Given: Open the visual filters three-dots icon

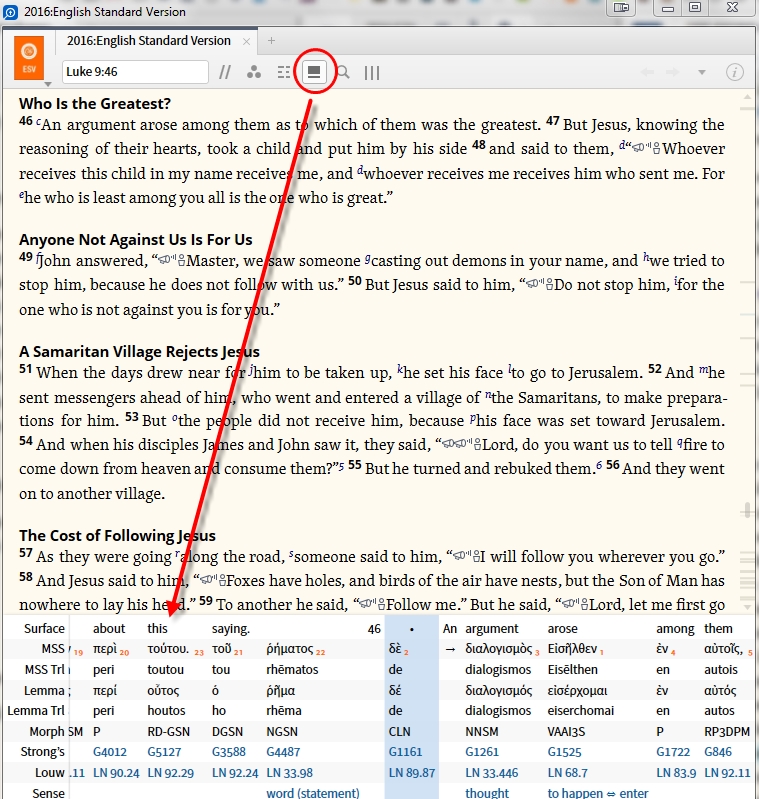Looking at the screenshot, I should (254, 72).
